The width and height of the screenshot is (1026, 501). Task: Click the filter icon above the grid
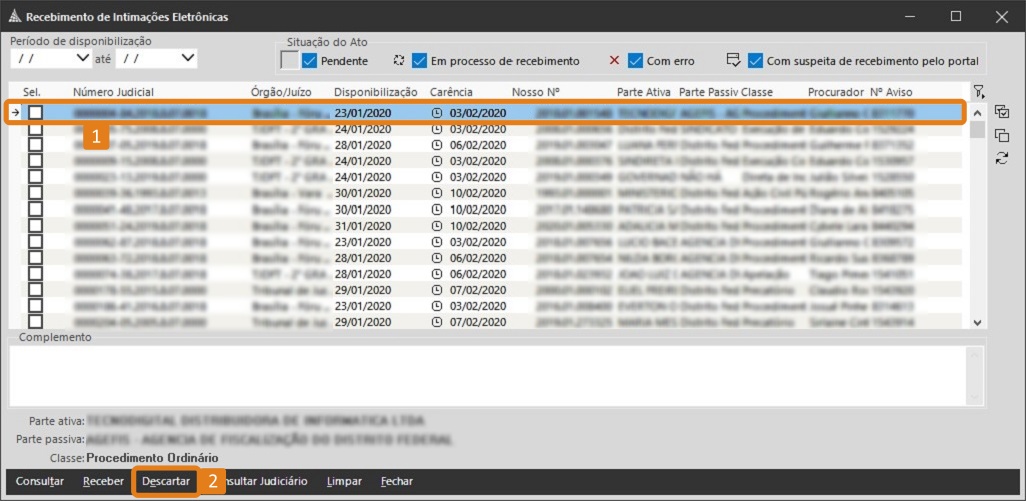[978, 92]
